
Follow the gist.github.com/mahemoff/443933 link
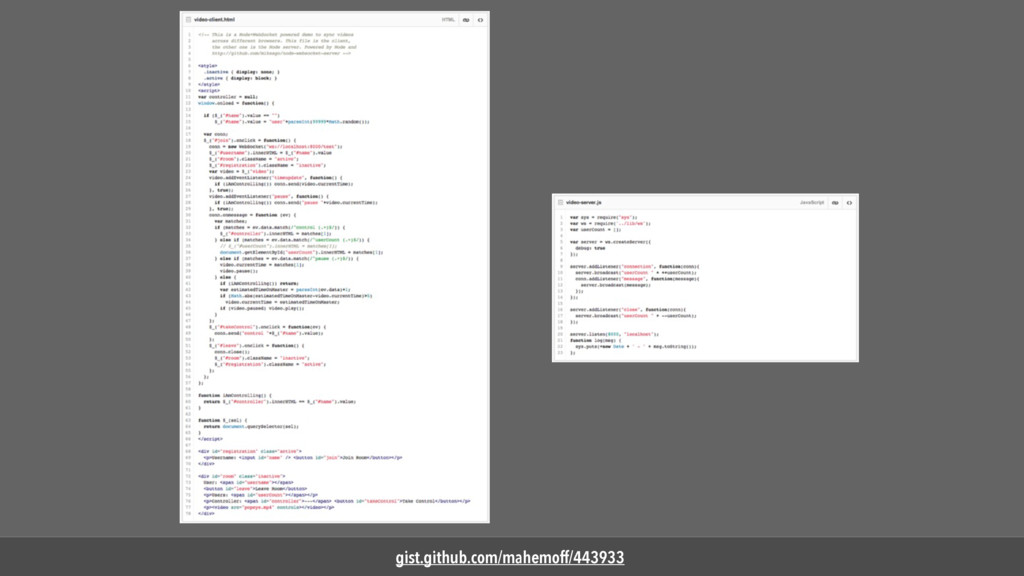509,558
